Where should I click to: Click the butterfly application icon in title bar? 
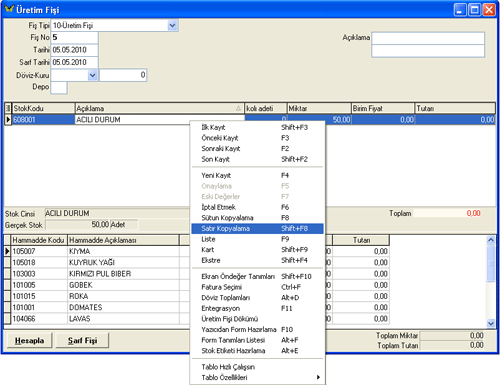(9, 9)
